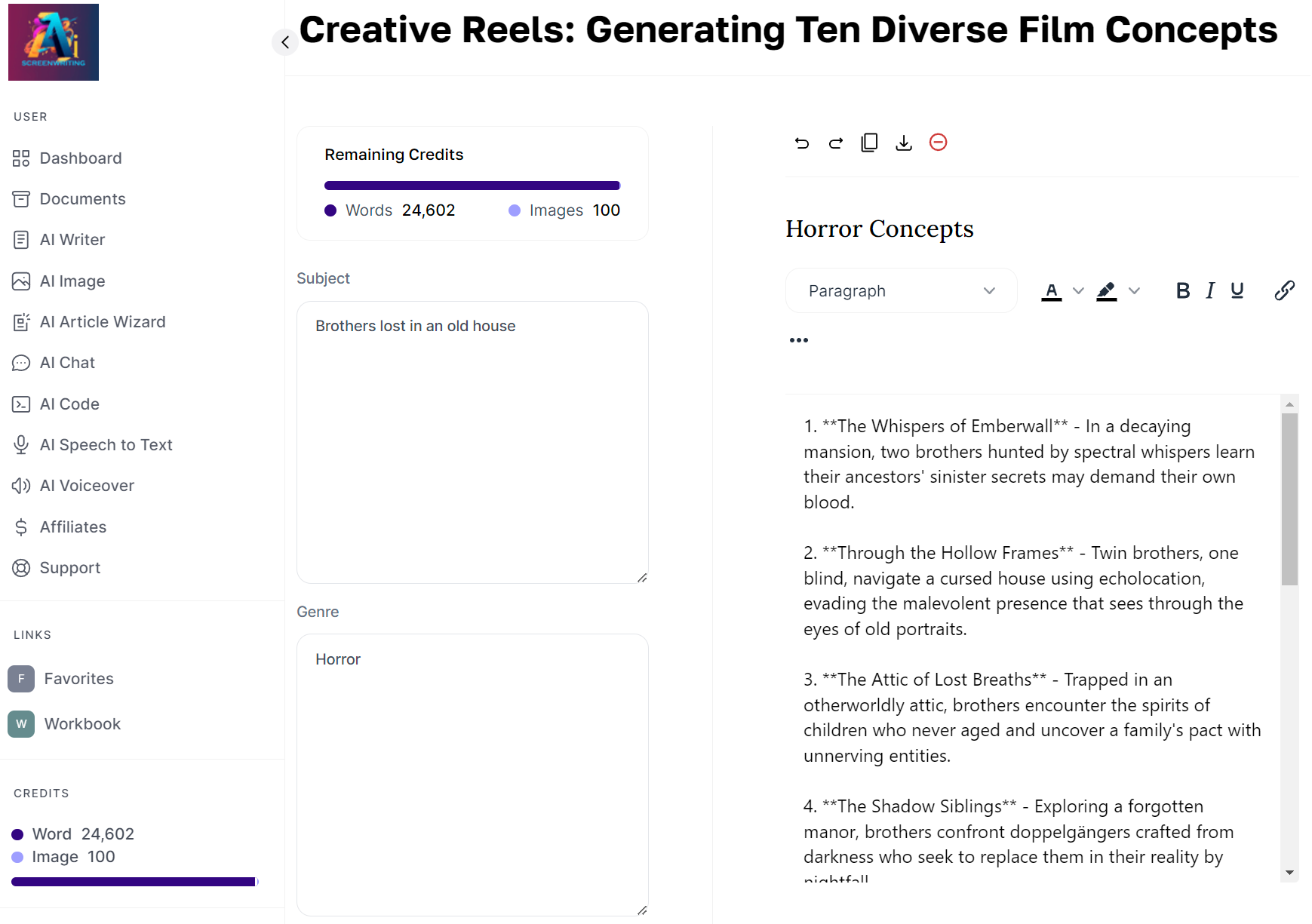Toggle italic formatting
This screenshot has height=924, width=1312.
(x=1210, y=290)
